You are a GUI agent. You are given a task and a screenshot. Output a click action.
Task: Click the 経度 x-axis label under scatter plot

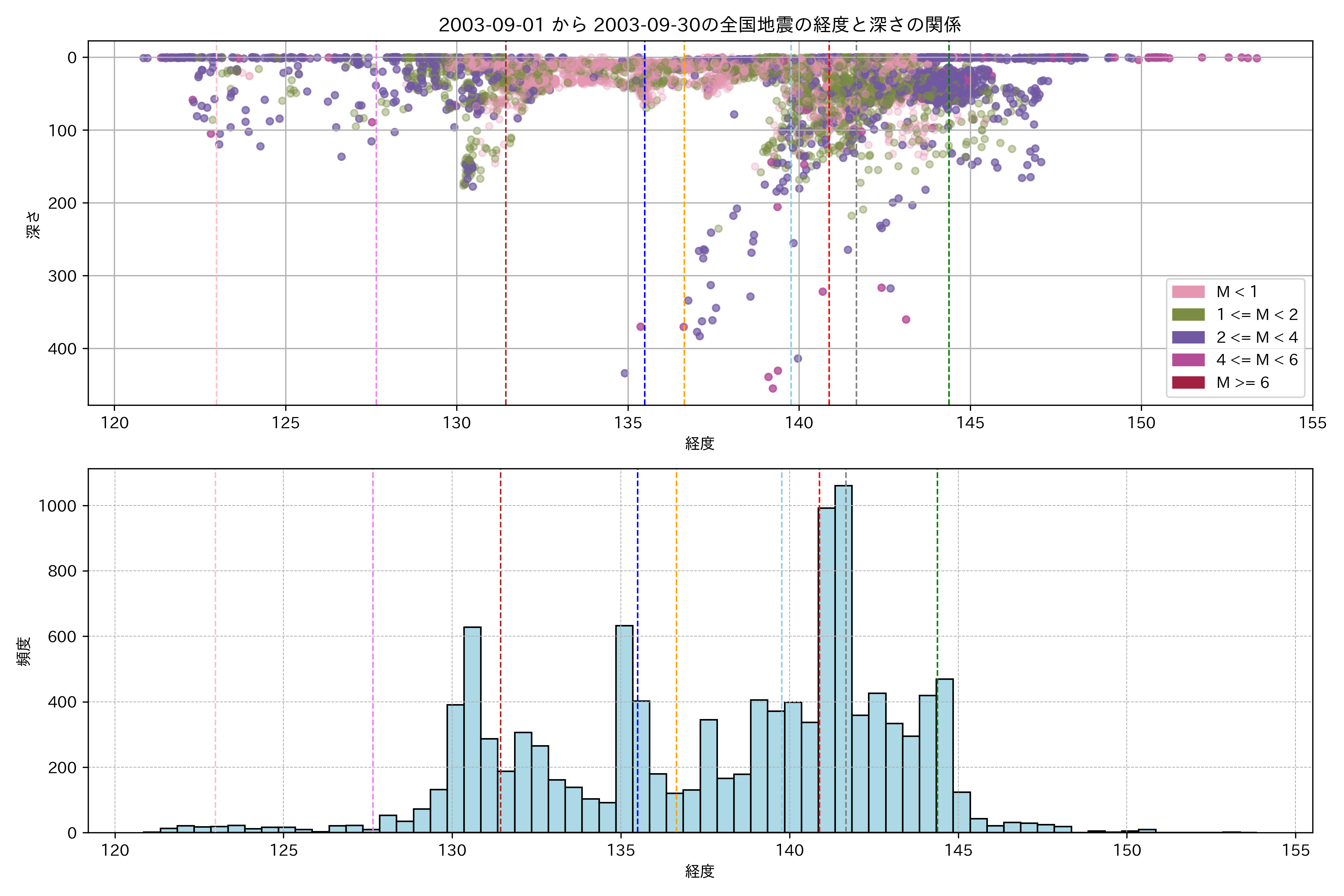point(699,444)
